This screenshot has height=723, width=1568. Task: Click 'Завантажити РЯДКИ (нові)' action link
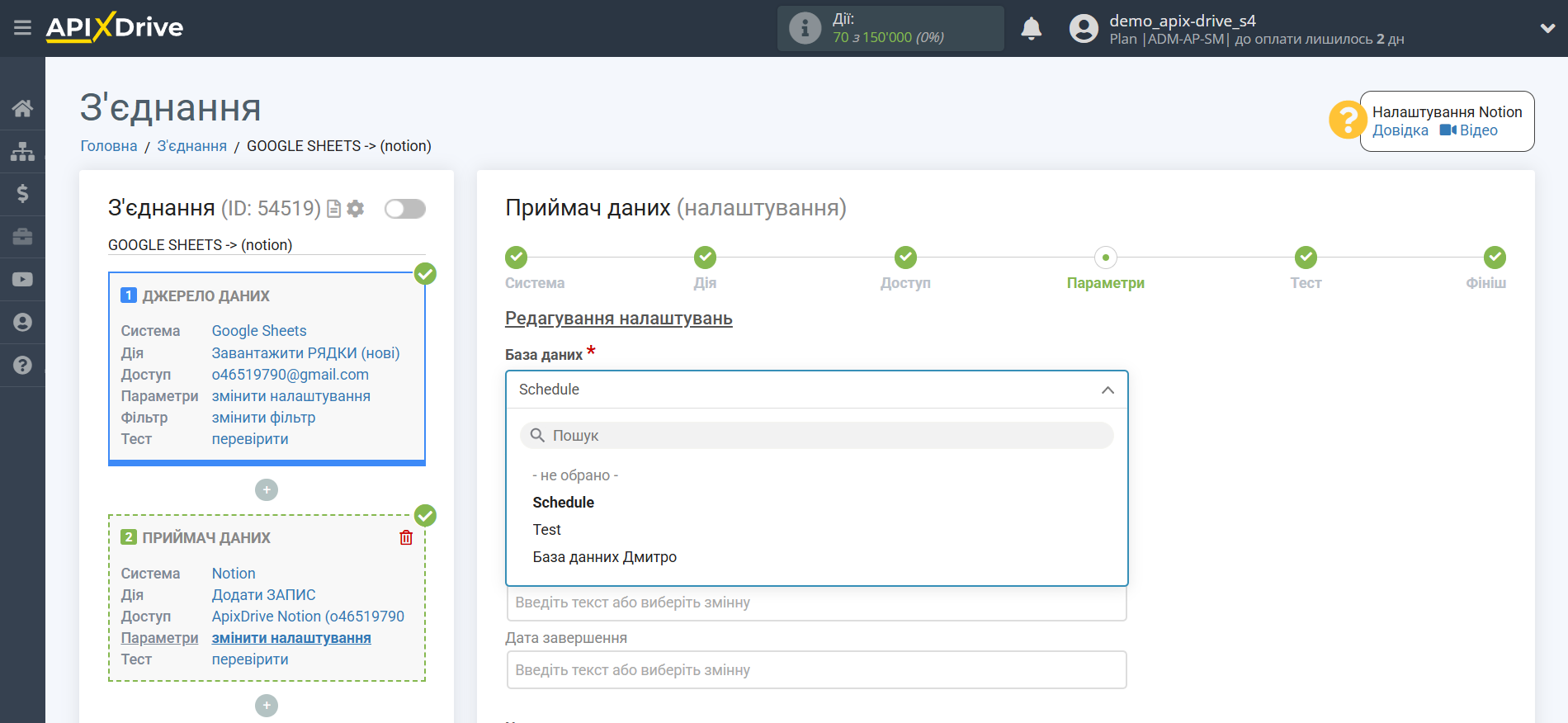(x=305, y=353)
